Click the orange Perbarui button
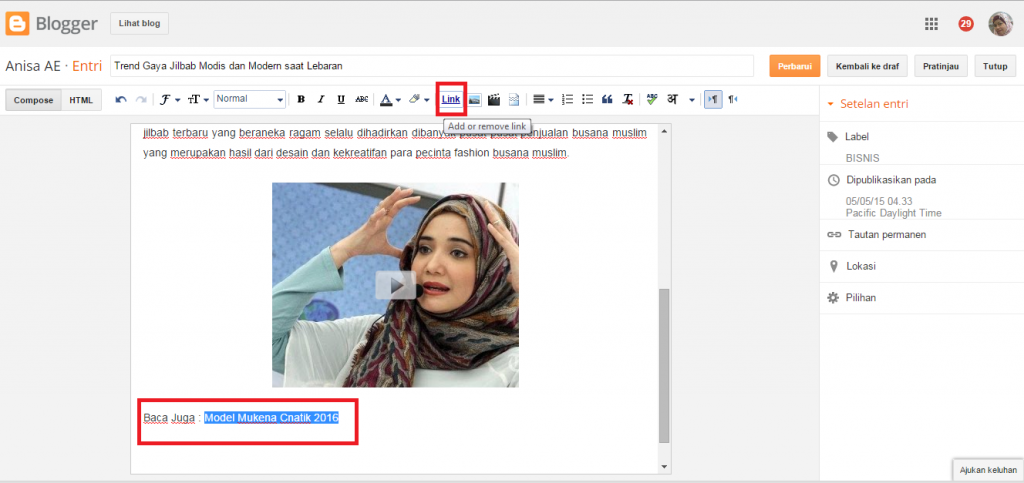This screenshot has width=1024, height=483. pyautogui.click(x=795, y=66)
